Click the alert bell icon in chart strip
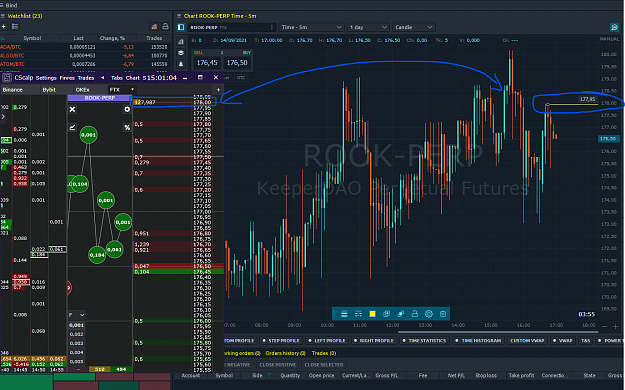The image size is (625, 390). click(181, 64)
